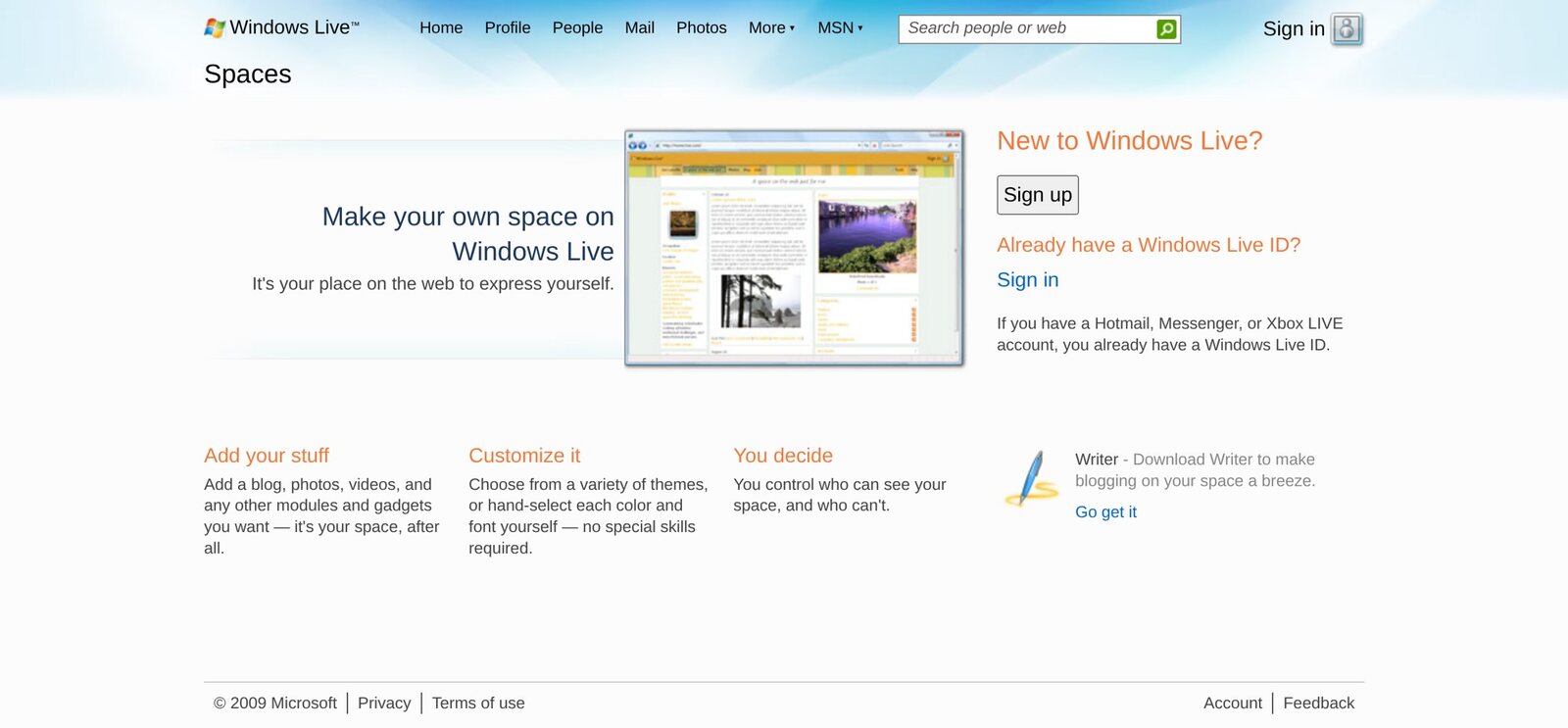
Task: Click the Spaces preview screenshot thumbnail
Action: (x=795, y=248)
